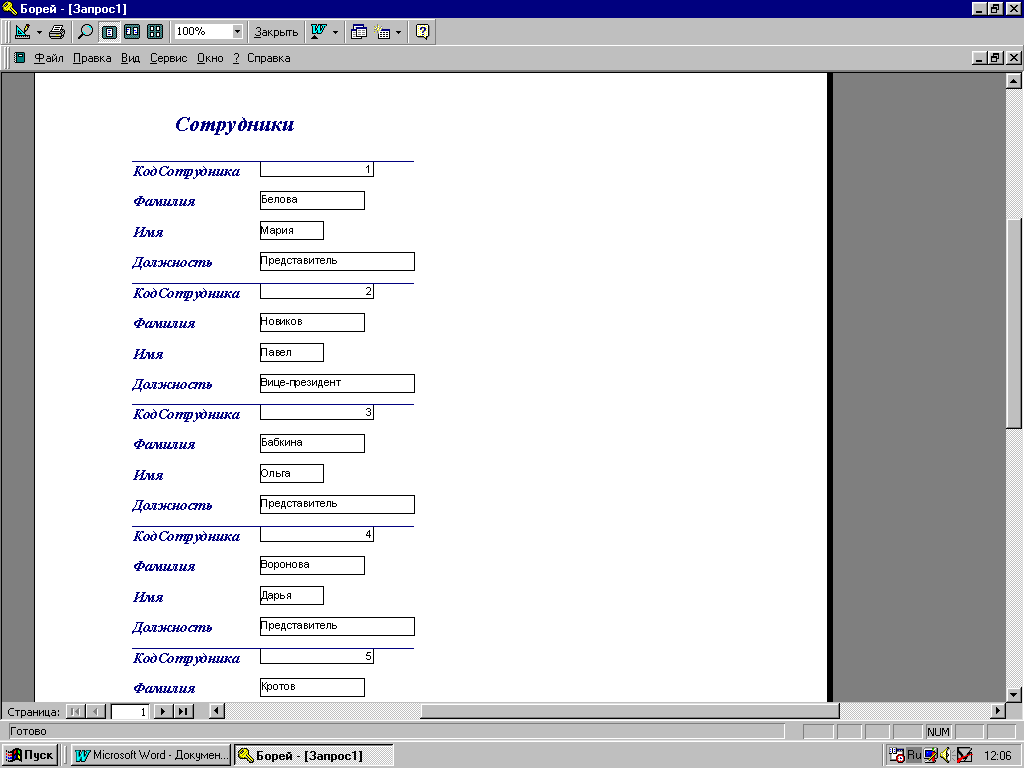
Task: Click the Белова surname field
Action: point(312,200)
